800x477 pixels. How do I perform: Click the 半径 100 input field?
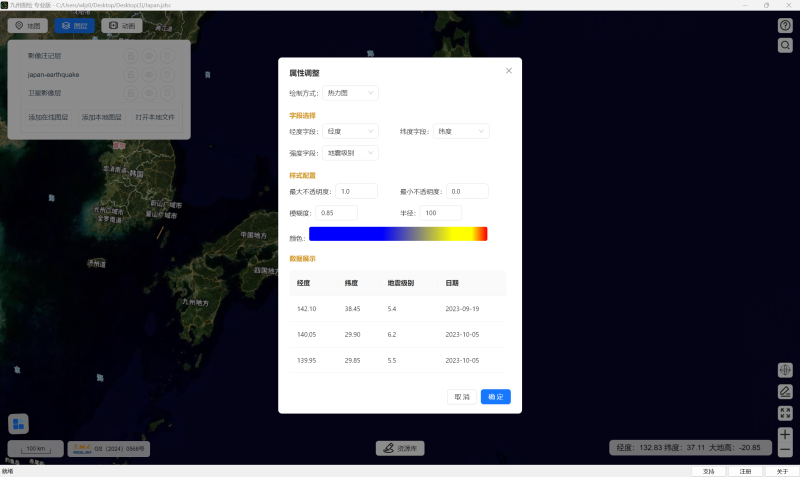pos(441,213)
